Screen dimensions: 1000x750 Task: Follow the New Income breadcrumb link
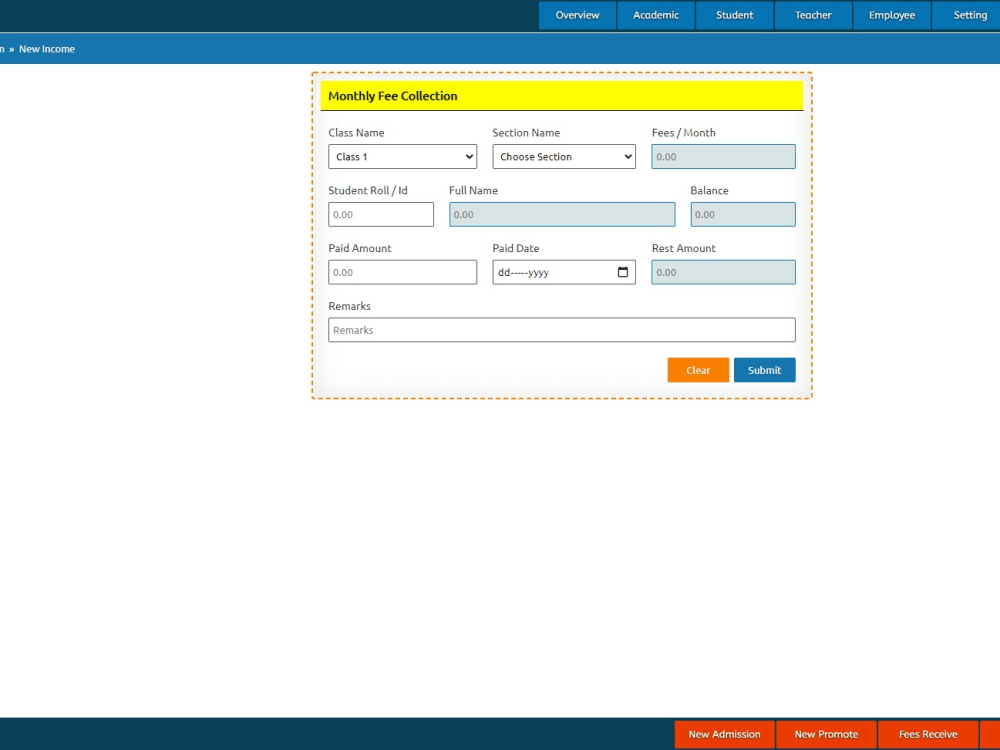click(47, 48)
